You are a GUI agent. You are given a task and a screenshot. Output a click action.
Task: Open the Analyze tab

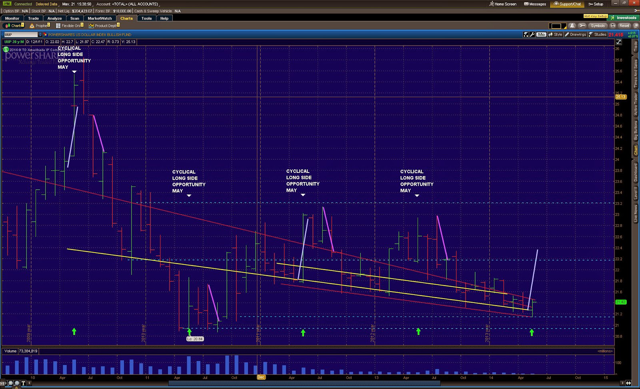tap(54, 18)
